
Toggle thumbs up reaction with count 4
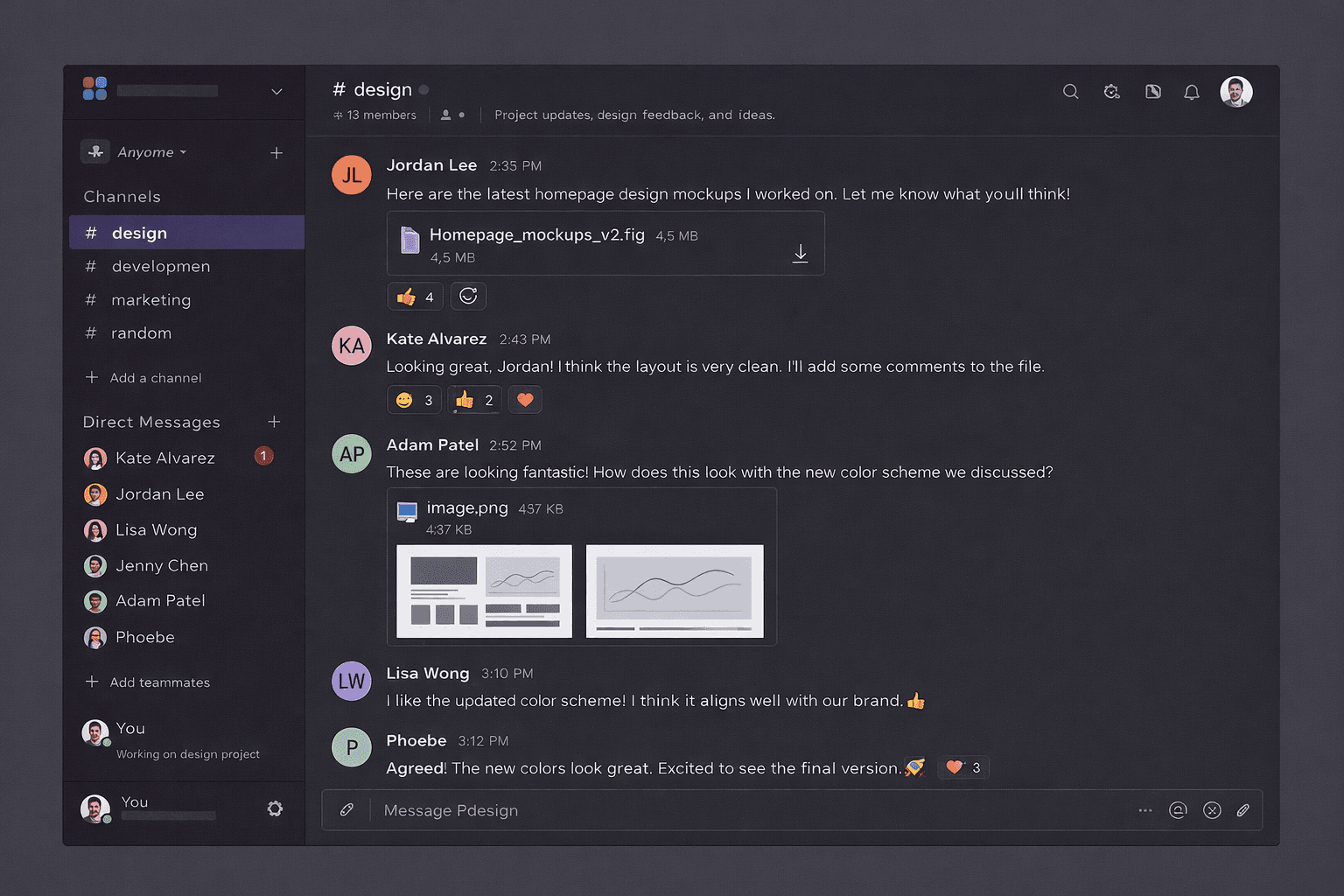coord(416,297)
